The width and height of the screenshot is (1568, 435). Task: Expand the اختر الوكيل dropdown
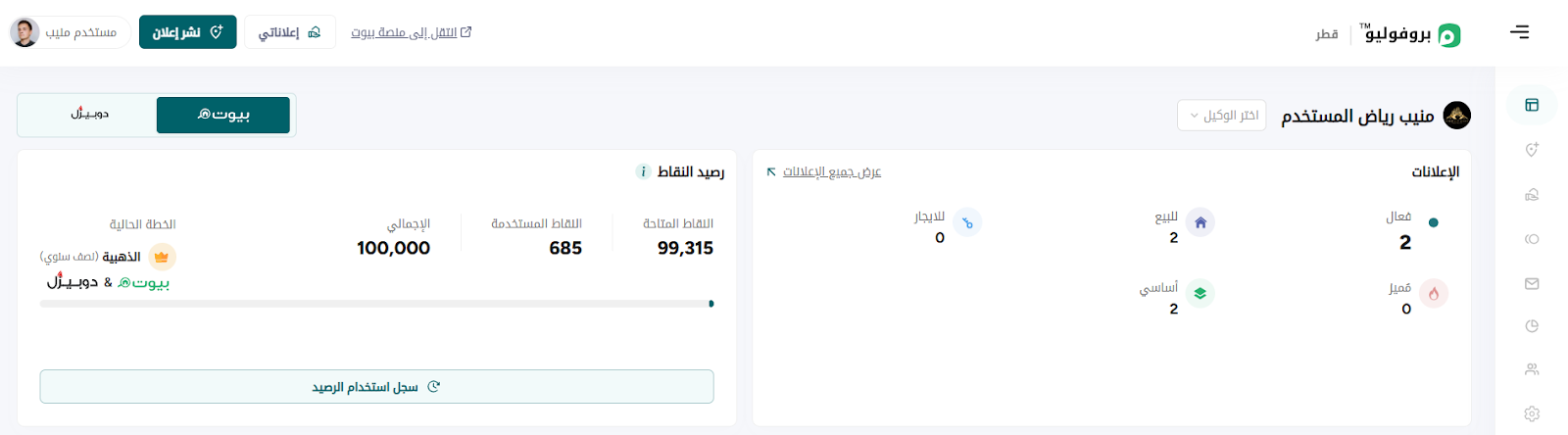1221,116
